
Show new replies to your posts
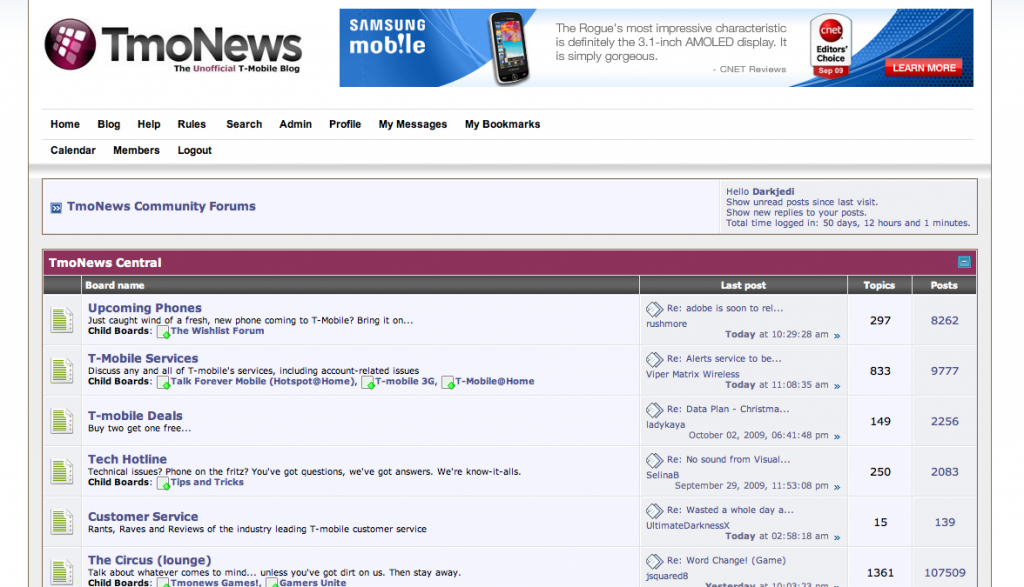point(796,212)
